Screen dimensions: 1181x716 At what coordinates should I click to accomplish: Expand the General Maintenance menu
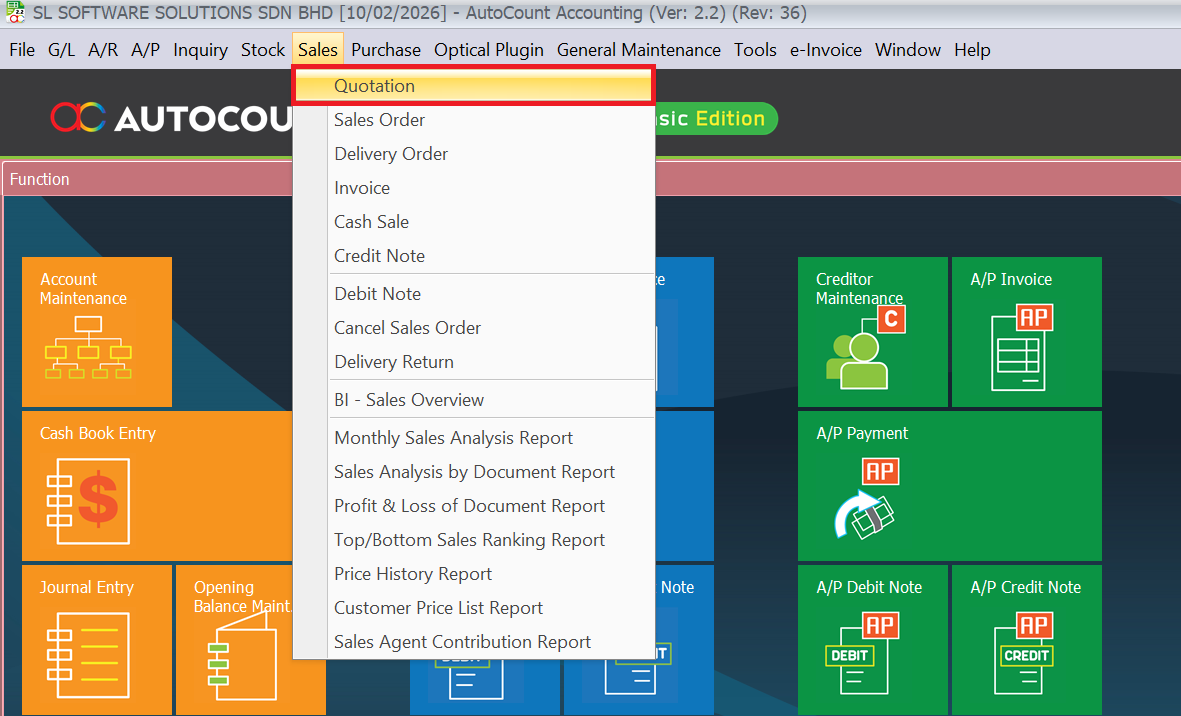coord(638,50)
